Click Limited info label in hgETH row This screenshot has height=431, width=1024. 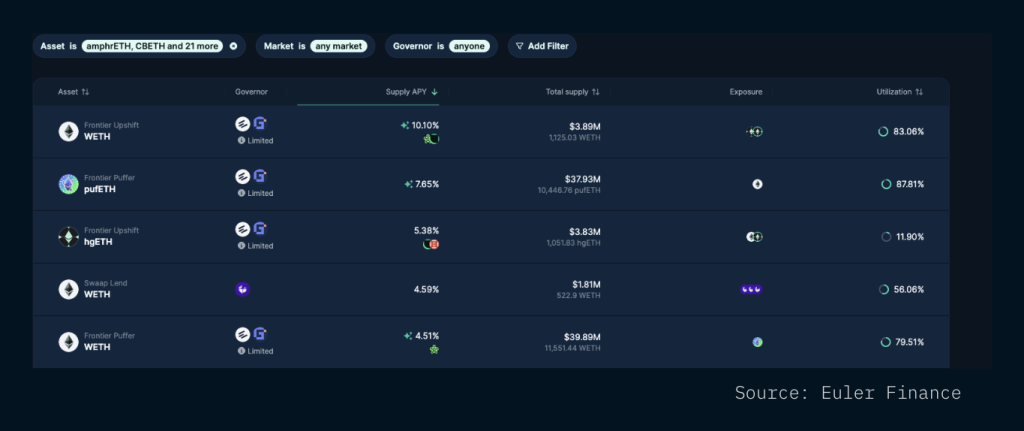(255, 246)
